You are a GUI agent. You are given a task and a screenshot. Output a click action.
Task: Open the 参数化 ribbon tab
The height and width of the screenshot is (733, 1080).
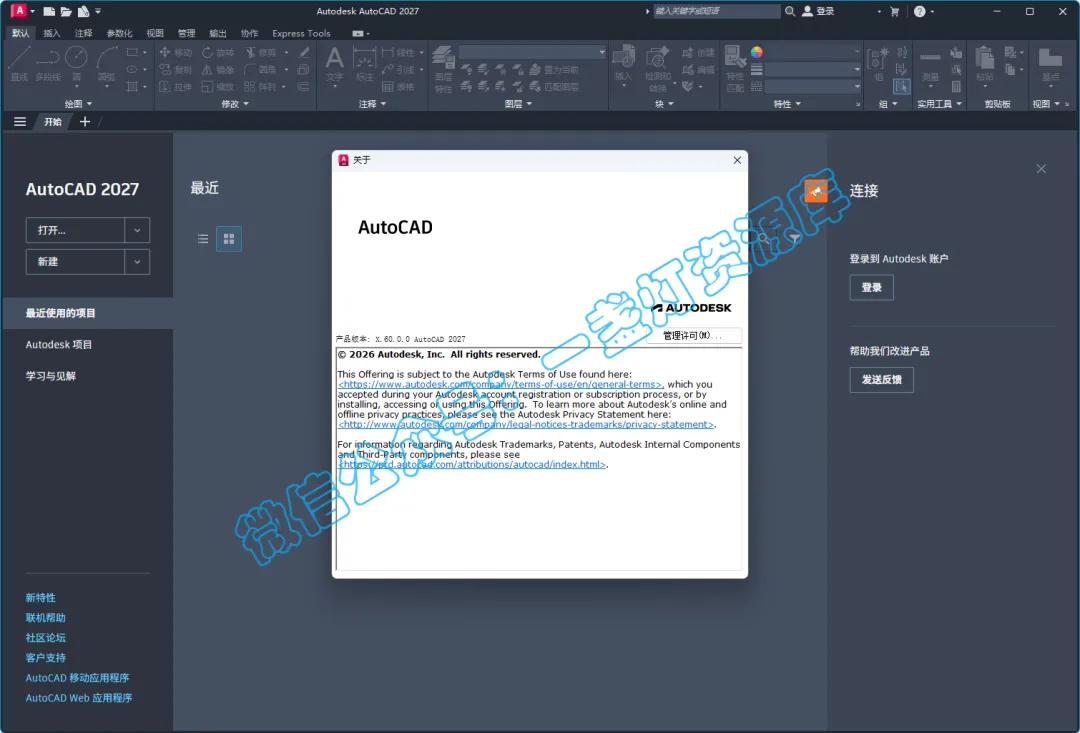[x=119, y=33]
